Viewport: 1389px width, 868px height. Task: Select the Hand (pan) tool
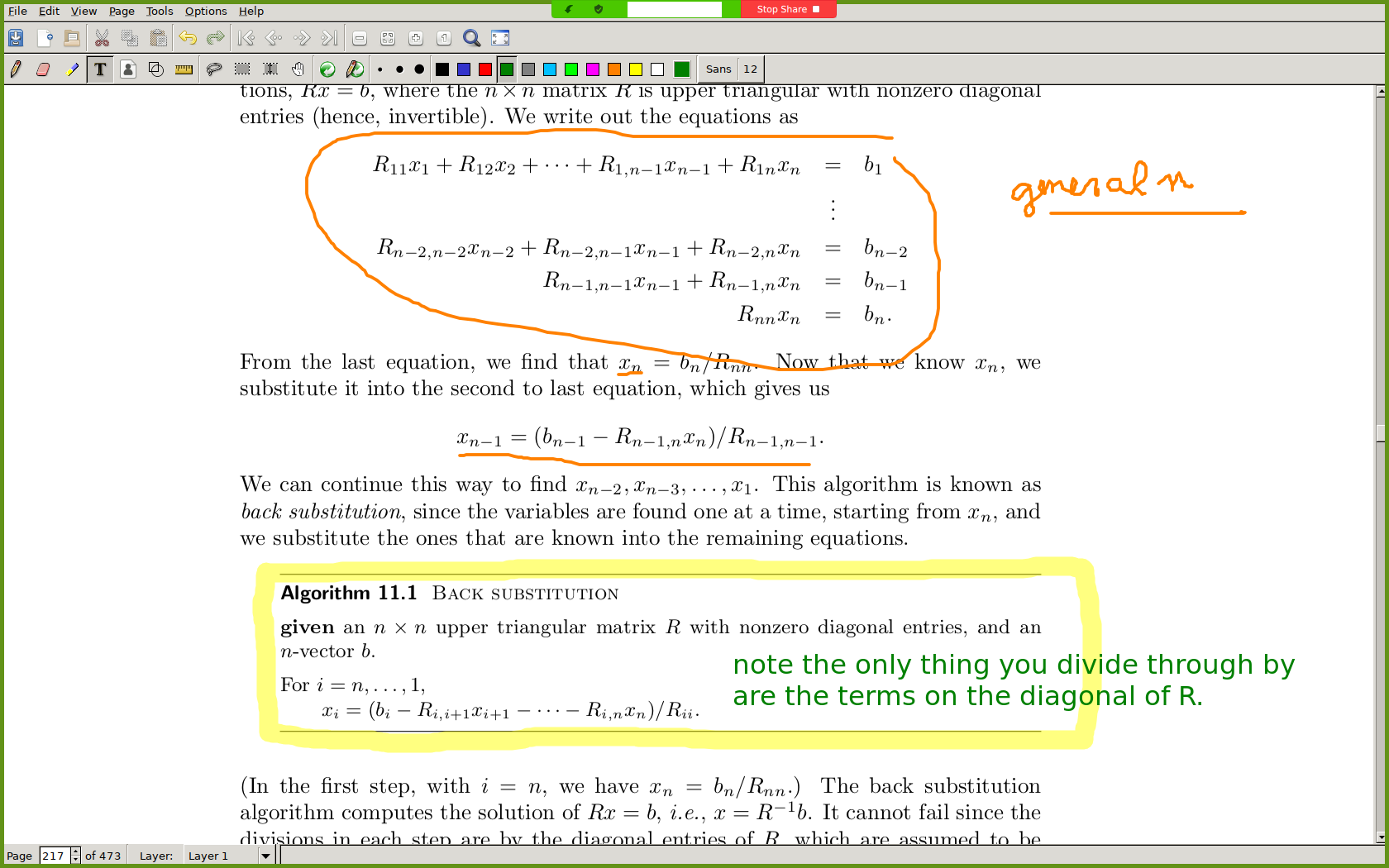298,69
